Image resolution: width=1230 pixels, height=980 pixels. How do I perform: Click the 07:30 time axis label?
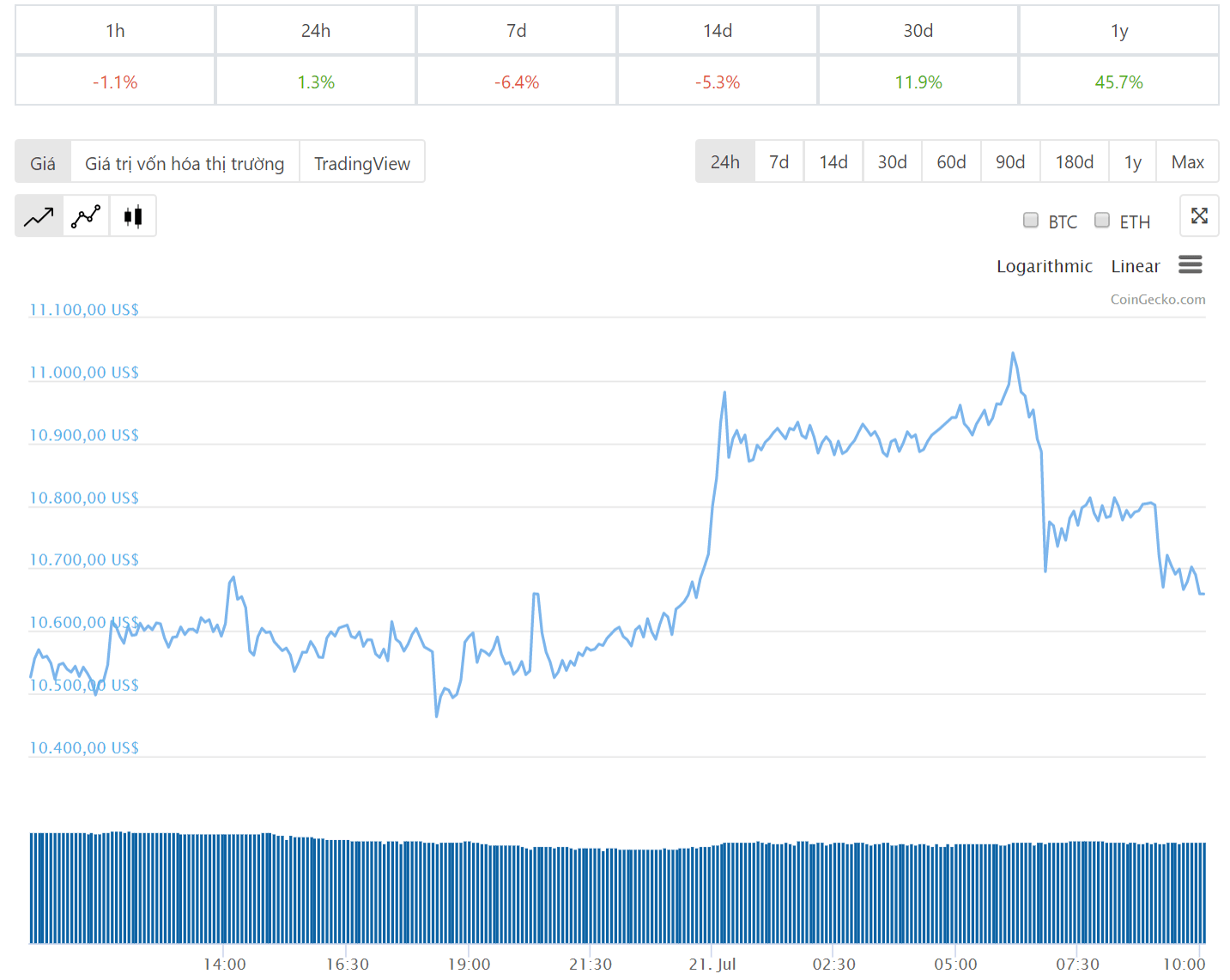pyautogui.click(x=1077, y=964)
